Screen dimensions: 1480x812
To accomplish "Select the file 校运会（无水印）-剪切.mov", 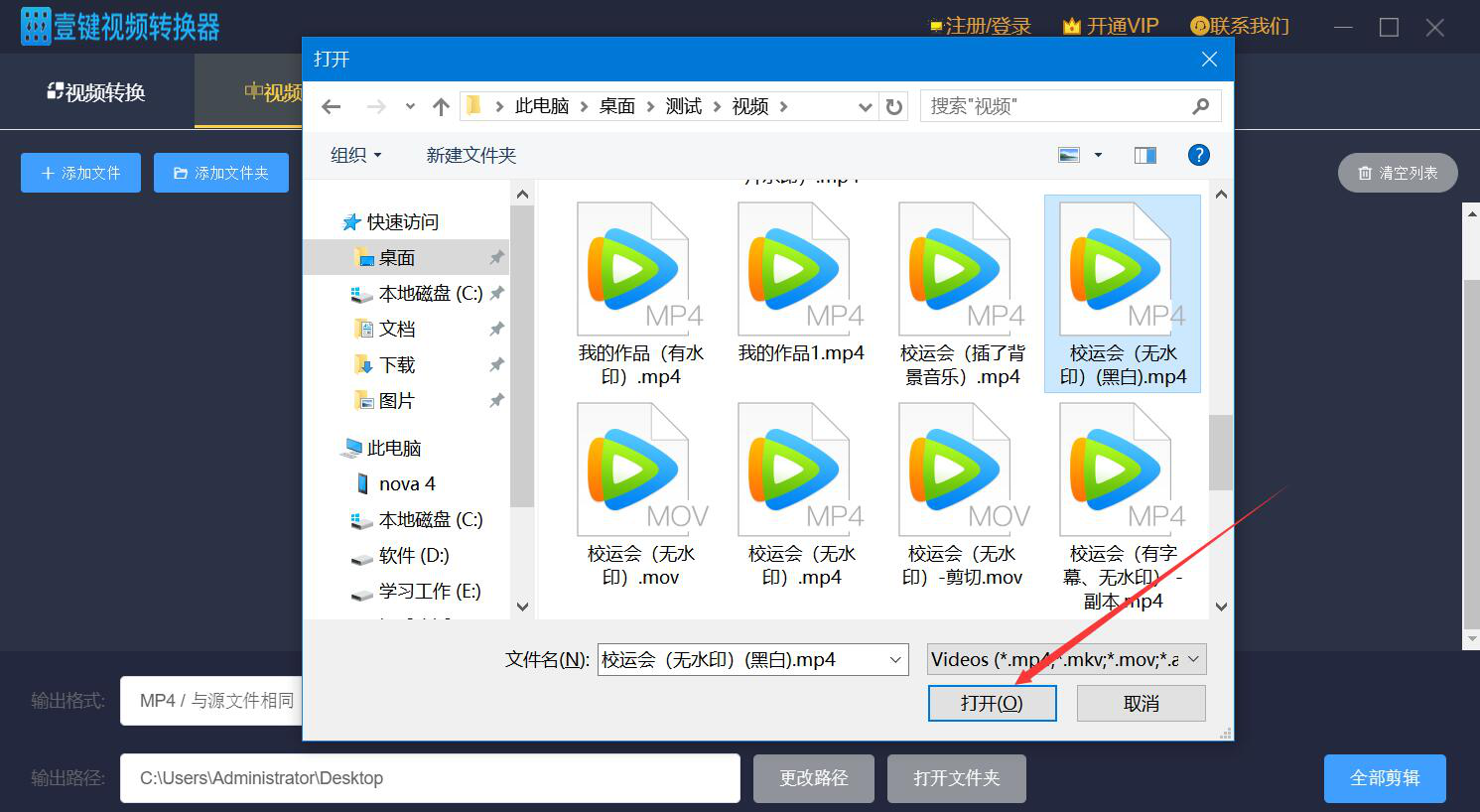I will pos(963,495).
